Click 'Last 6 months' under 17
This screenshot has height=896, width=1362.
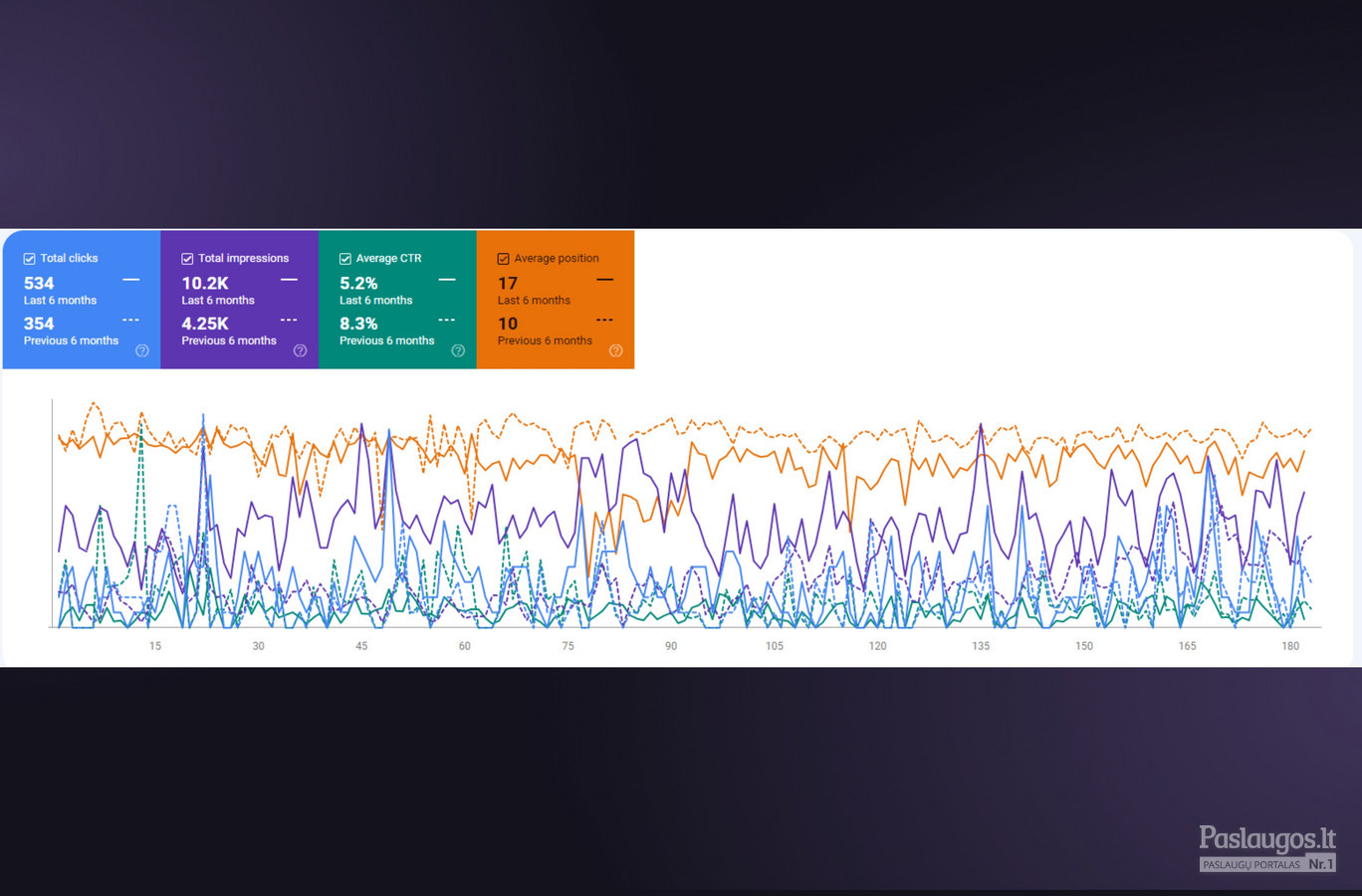click(535, 301)
